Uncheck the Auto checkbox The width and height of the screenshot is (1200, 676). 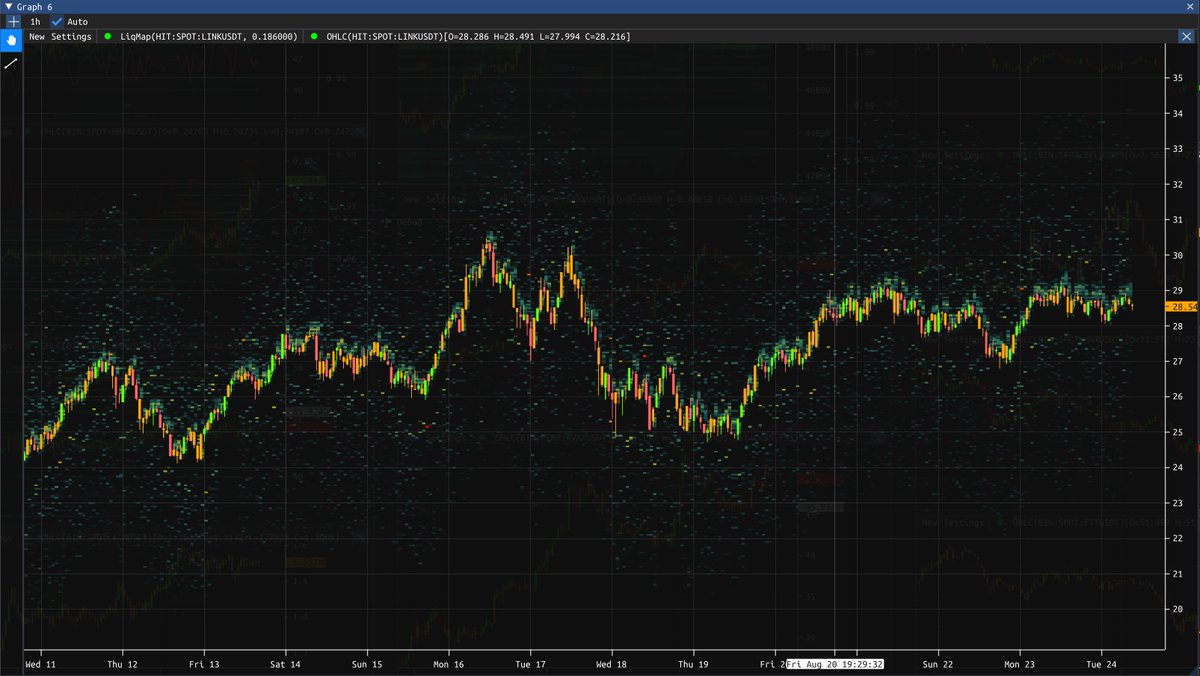[57, 21]
